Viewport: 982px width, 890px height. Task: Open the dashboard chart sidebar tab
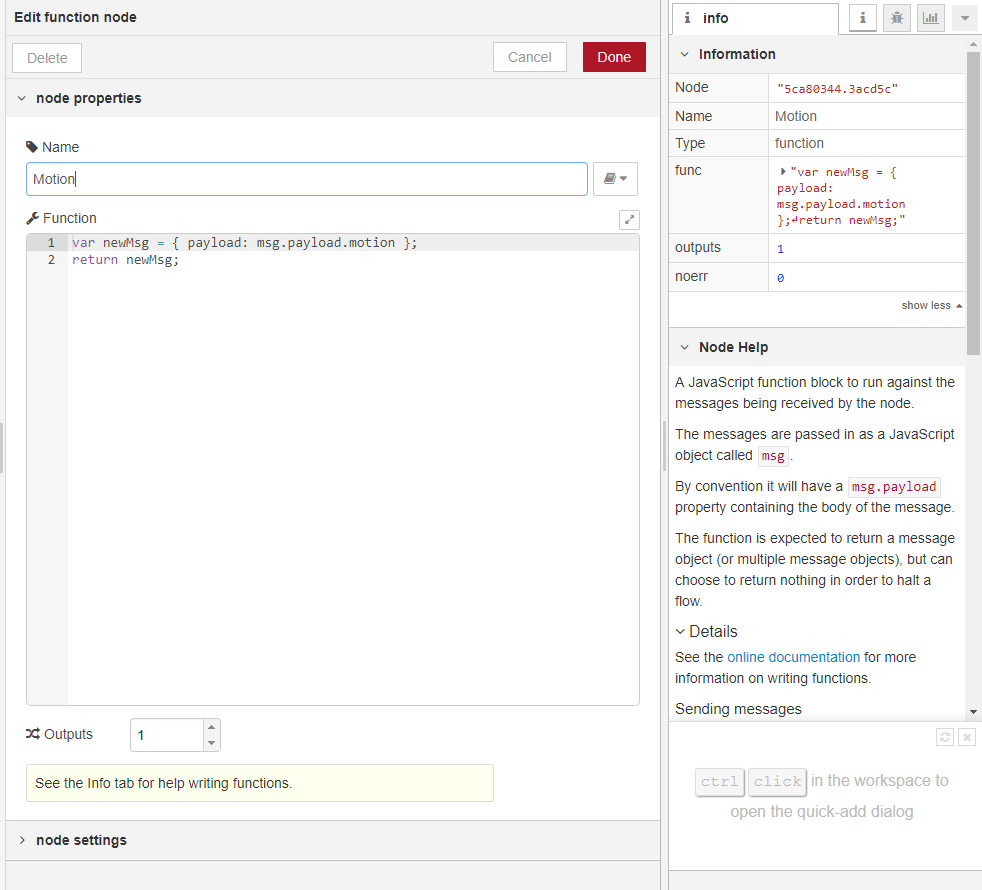tap(931, 18)
